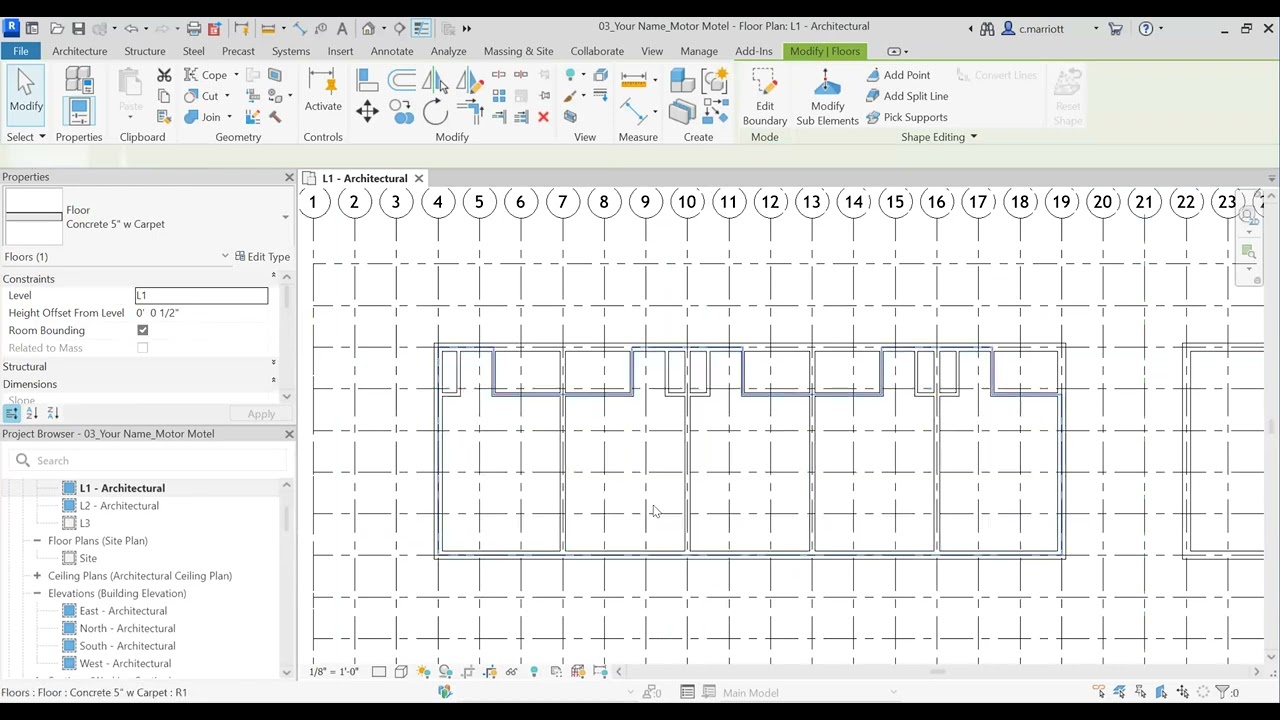The width and height of the screenshot is (1280, 720).
Task: Open the Architecture ribbon tab
Action: (x=80, y=51)
